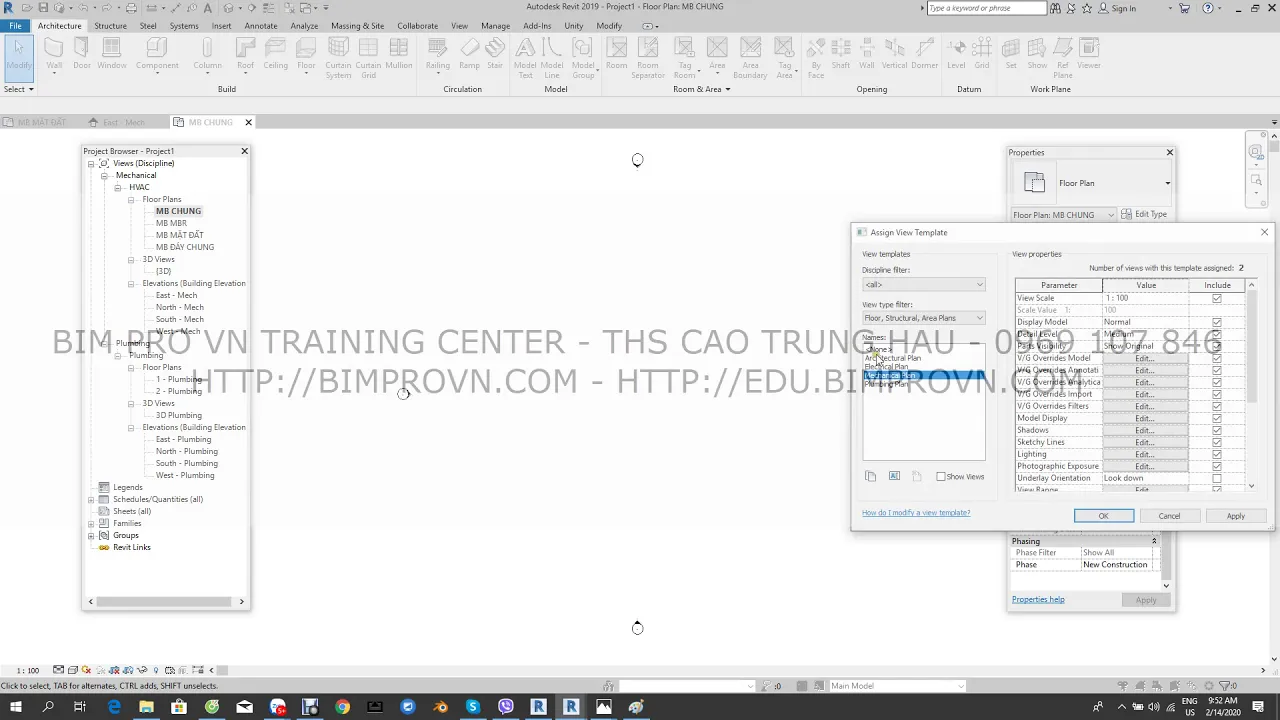The image size is (1280, 720).
Task: Expand Schedules/Quantities (all) node
Action: 91,499
